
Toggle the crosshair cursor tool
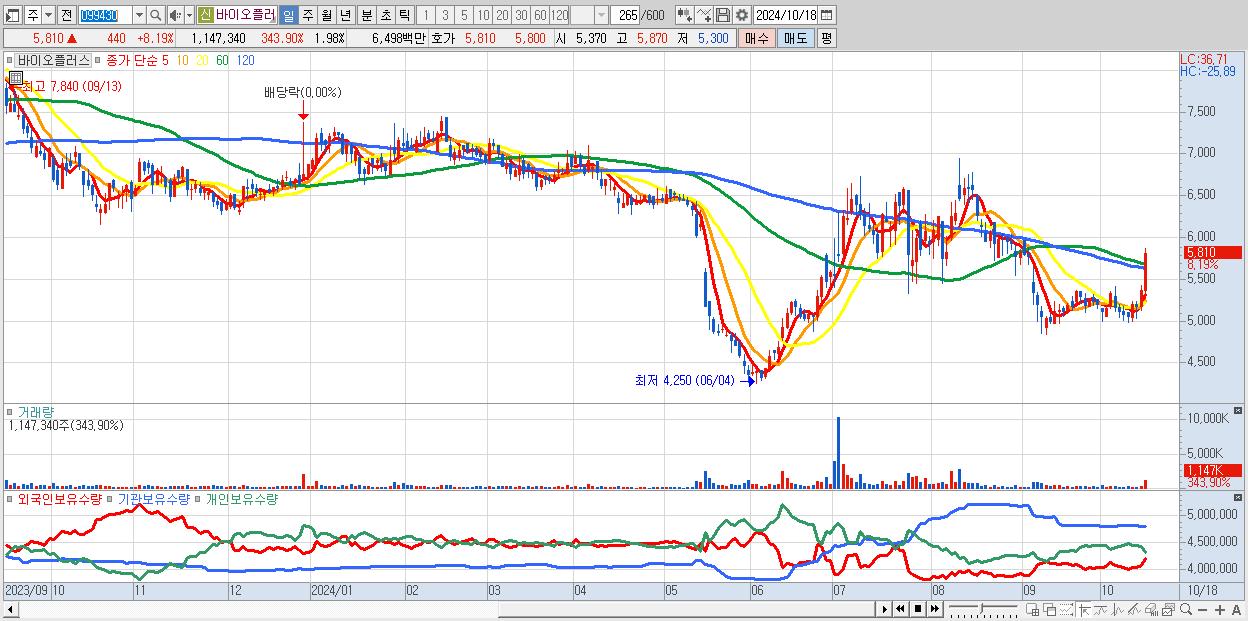pos(1084,609)
